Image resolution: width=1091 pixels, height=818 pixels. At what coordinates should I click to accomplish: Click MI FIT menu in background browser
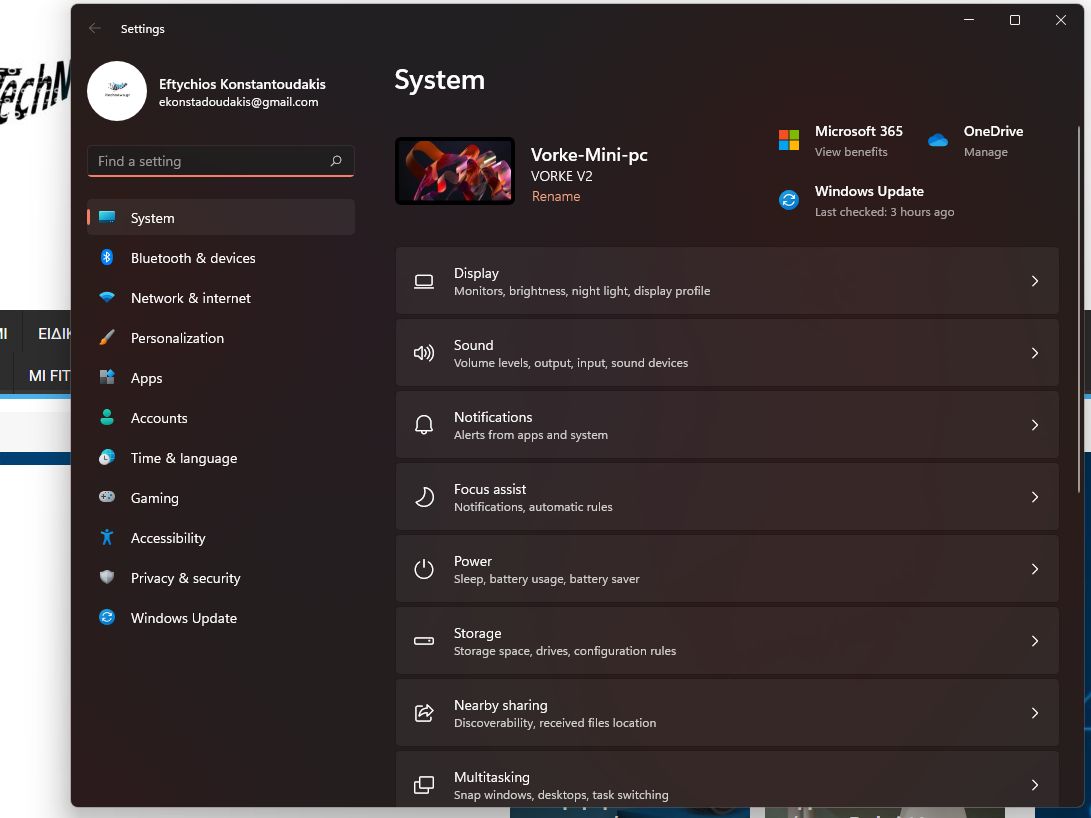(x=49, y=376)
